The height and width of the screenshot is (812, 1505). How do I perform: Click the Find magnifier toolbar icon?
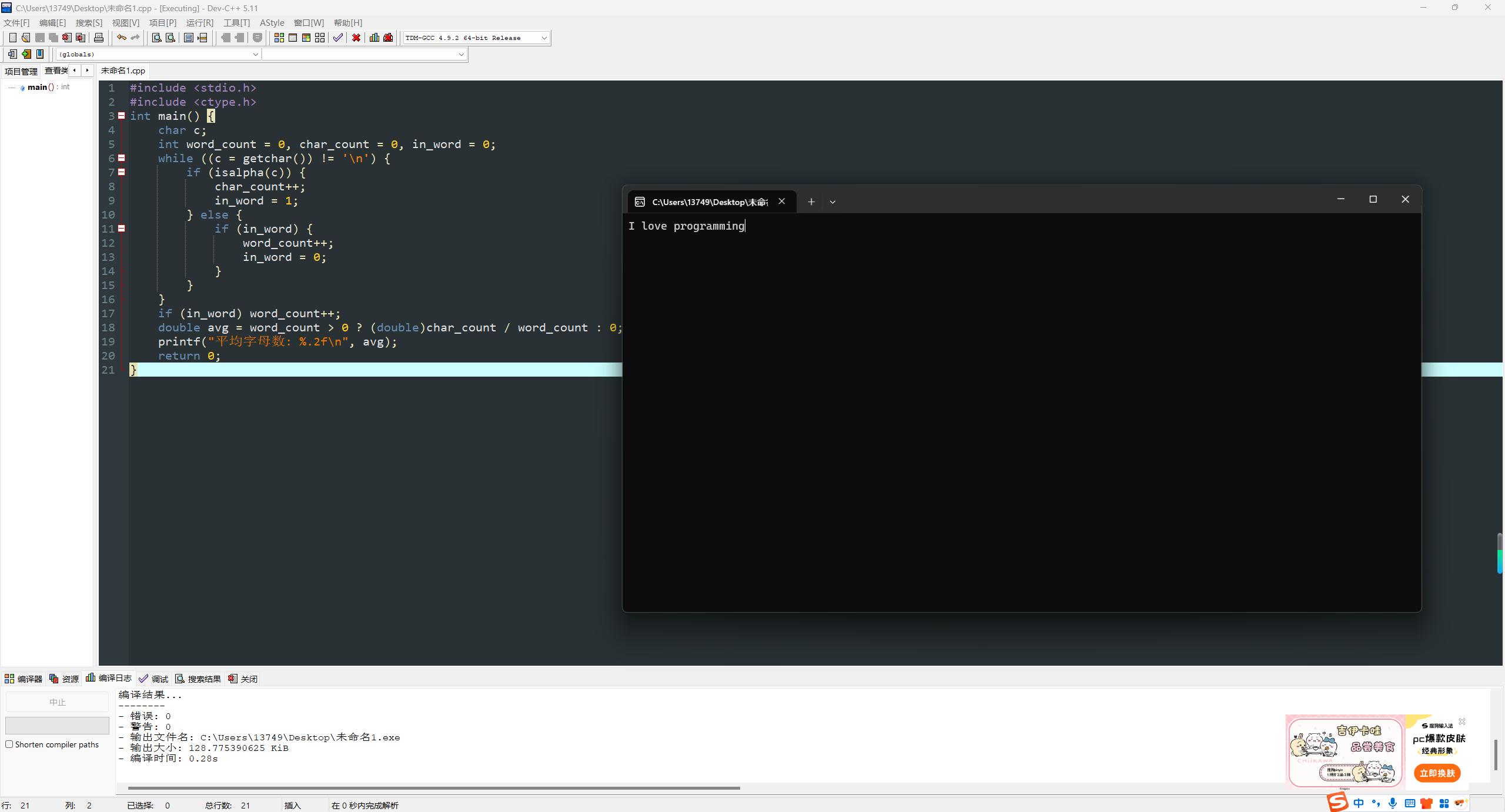156,38
